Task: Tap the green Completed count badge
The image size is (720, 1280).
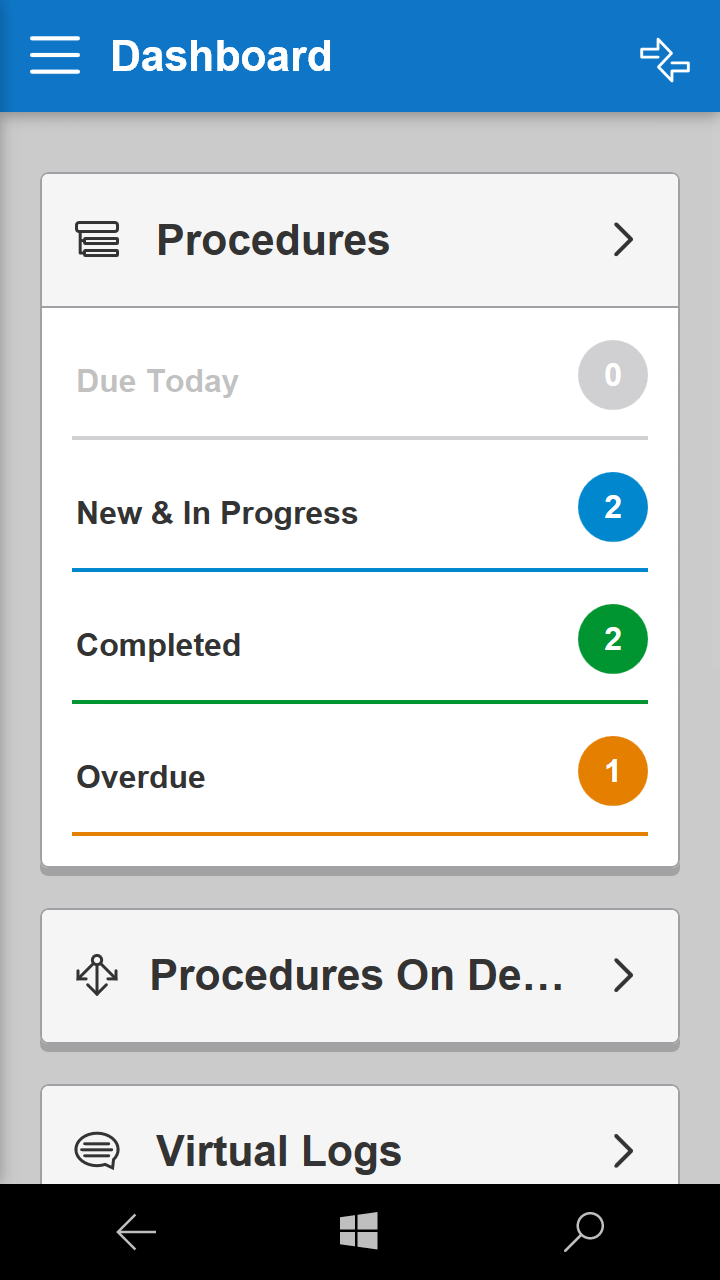Action: coord(613,639)
